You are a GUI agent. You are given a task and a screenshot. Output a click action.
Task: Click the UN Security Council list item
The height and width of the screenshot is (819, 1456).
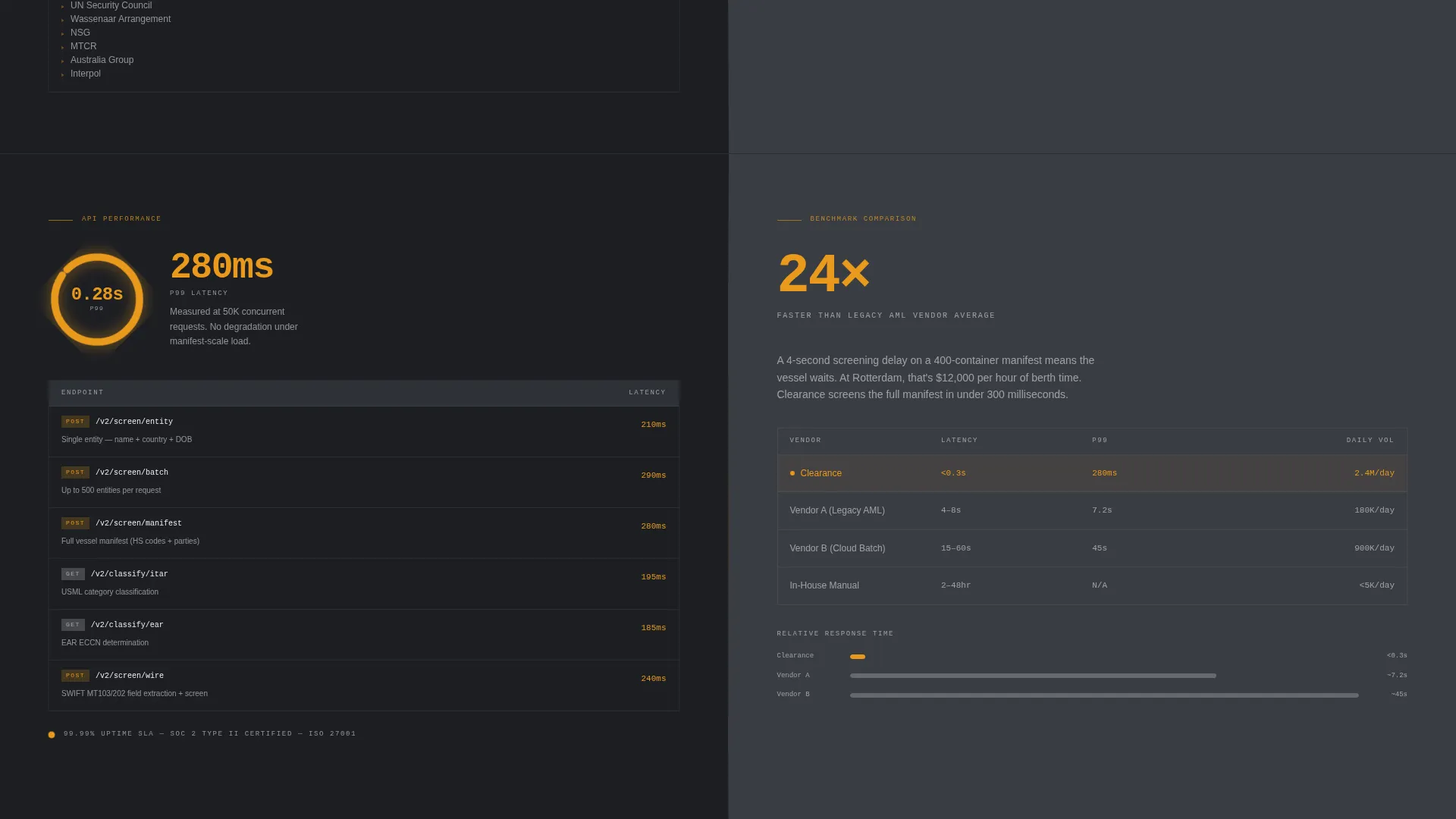pos(111,5)
